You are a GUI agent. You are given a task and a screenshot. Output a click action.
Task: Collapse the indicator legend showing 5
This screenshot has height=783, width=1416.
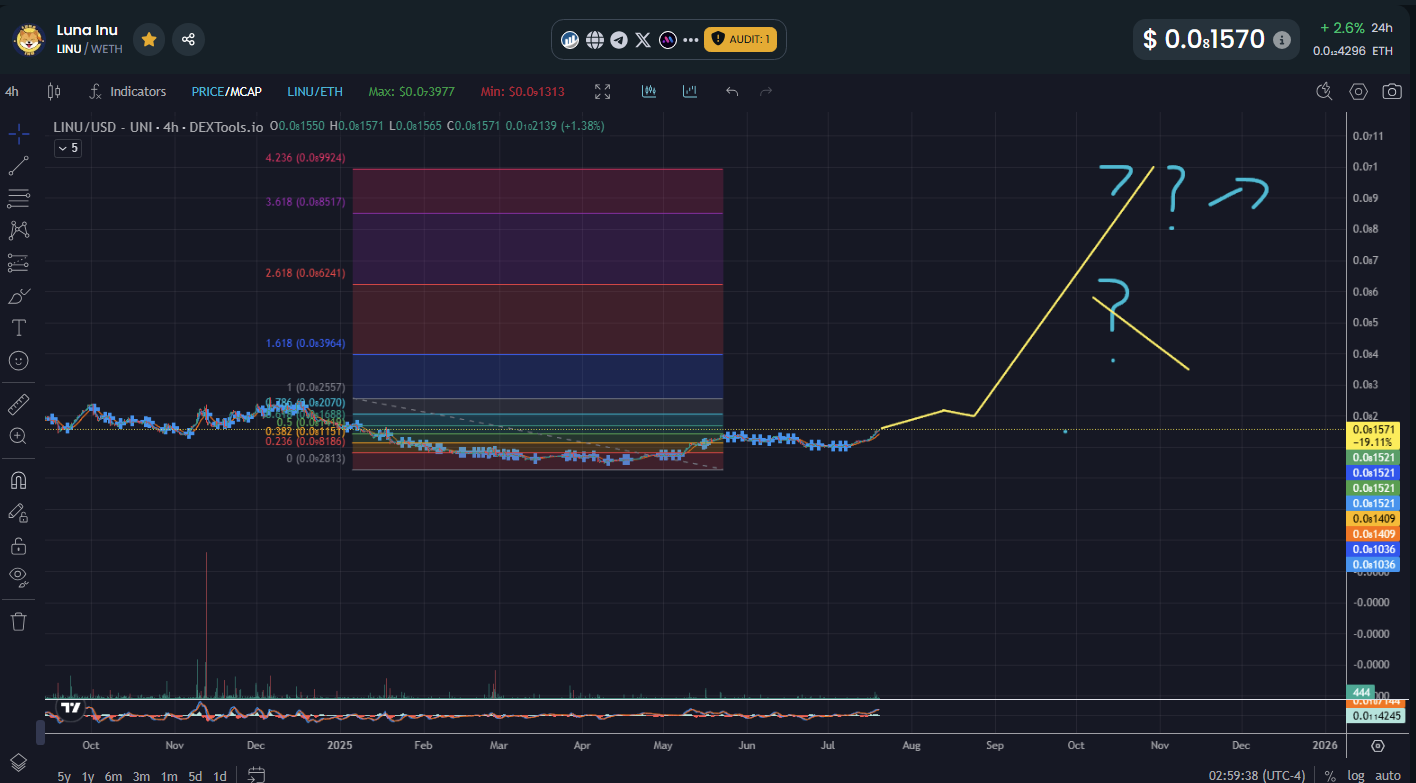click(67, 148)
